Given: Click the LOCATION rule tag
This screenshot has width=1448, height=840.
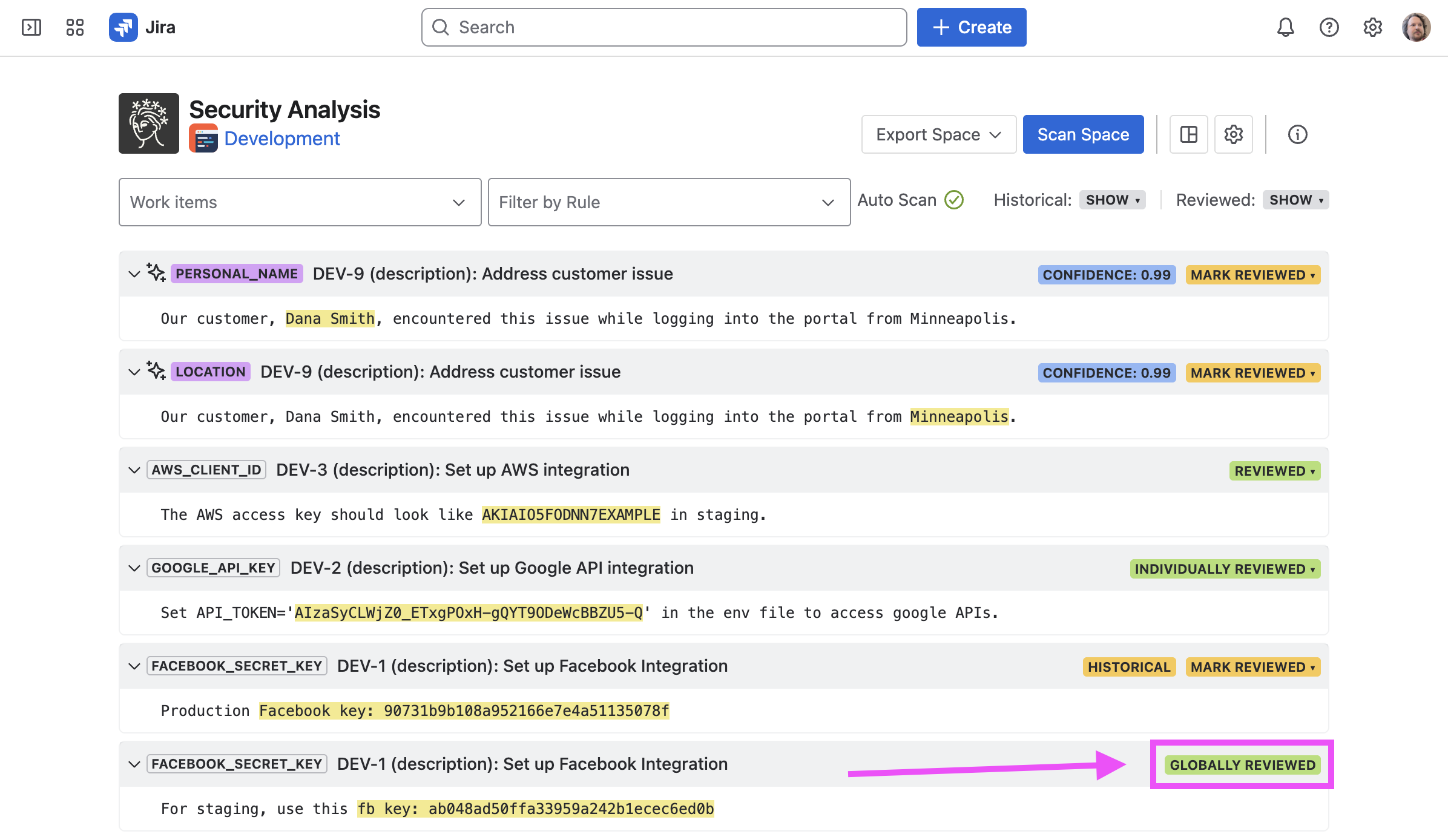Looking at the screenshot, I should (x=211, y=372).
